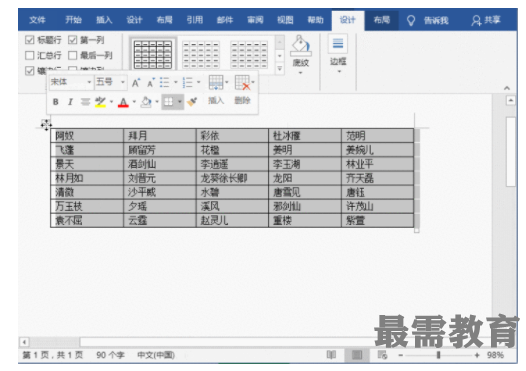Click the 边框 border styles icon
The width and height of the screenshot is (526, 371).
(x=338, y=44)
